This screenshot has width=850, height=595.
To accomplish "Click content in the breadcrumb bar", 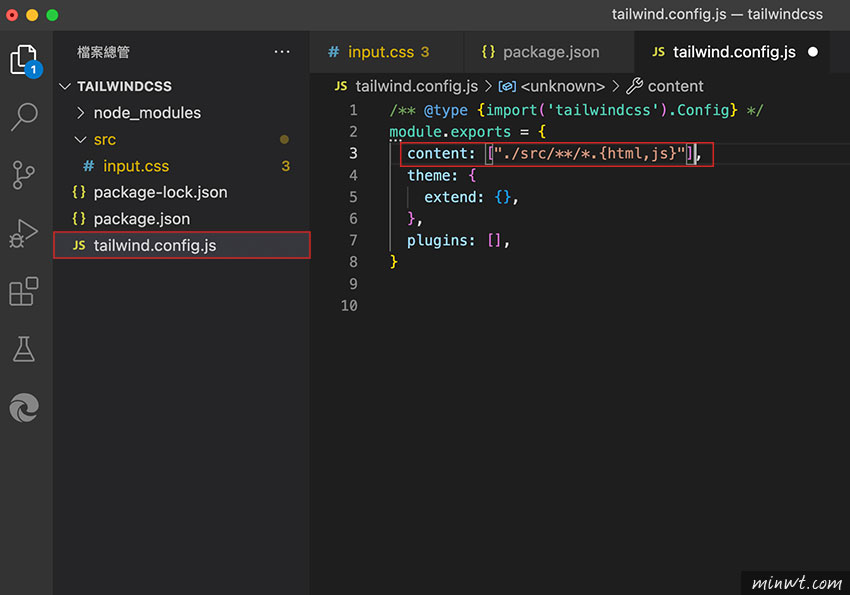I will tap(675, 86).
